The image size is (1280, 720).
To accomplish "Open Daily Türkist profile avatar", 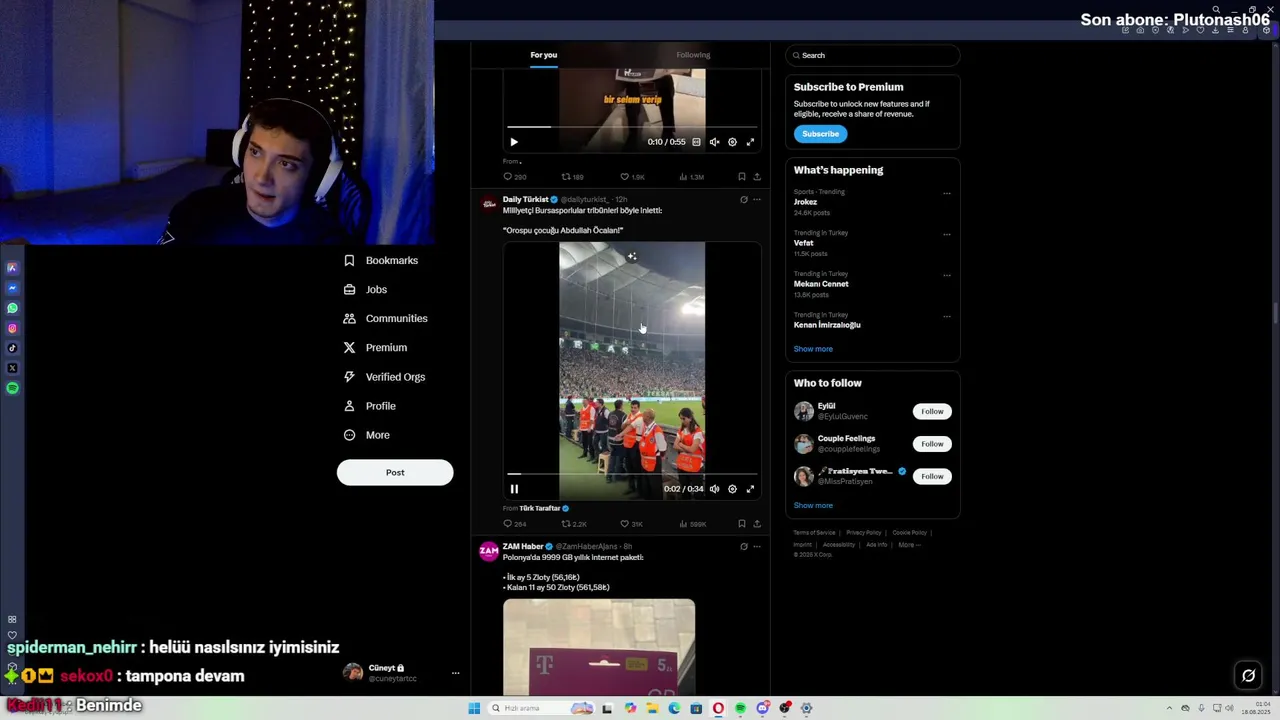I will coord(489,204).
